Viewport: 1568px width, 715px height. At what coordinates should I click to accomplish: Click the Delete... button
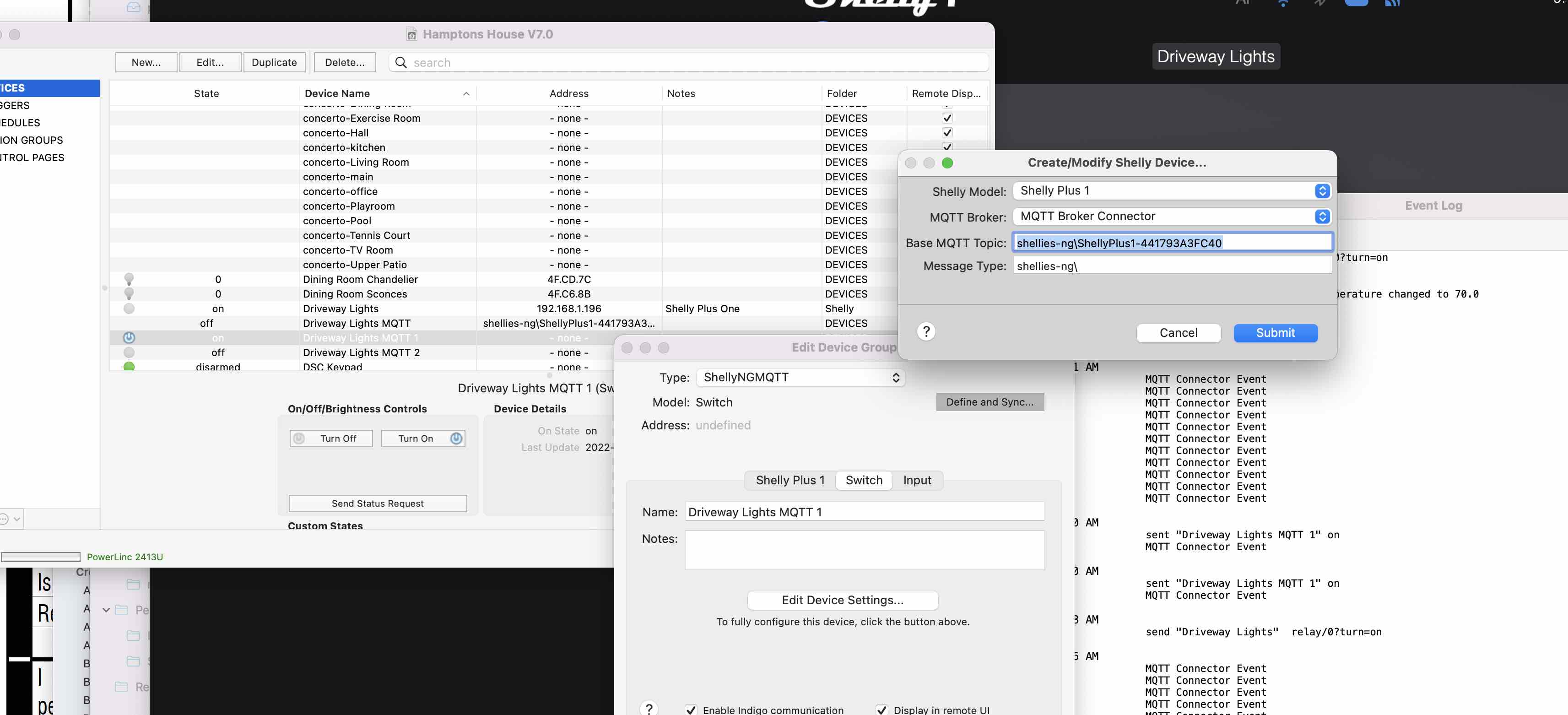coord(345,62)
